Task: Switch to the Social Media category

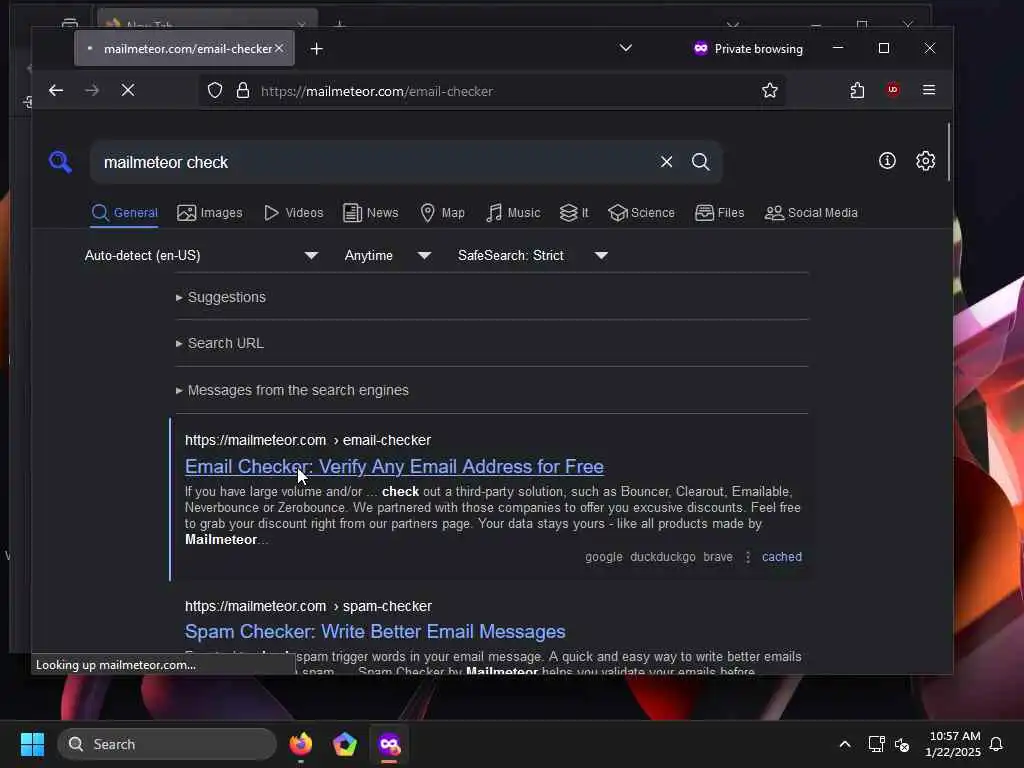Action: point(811,213)
